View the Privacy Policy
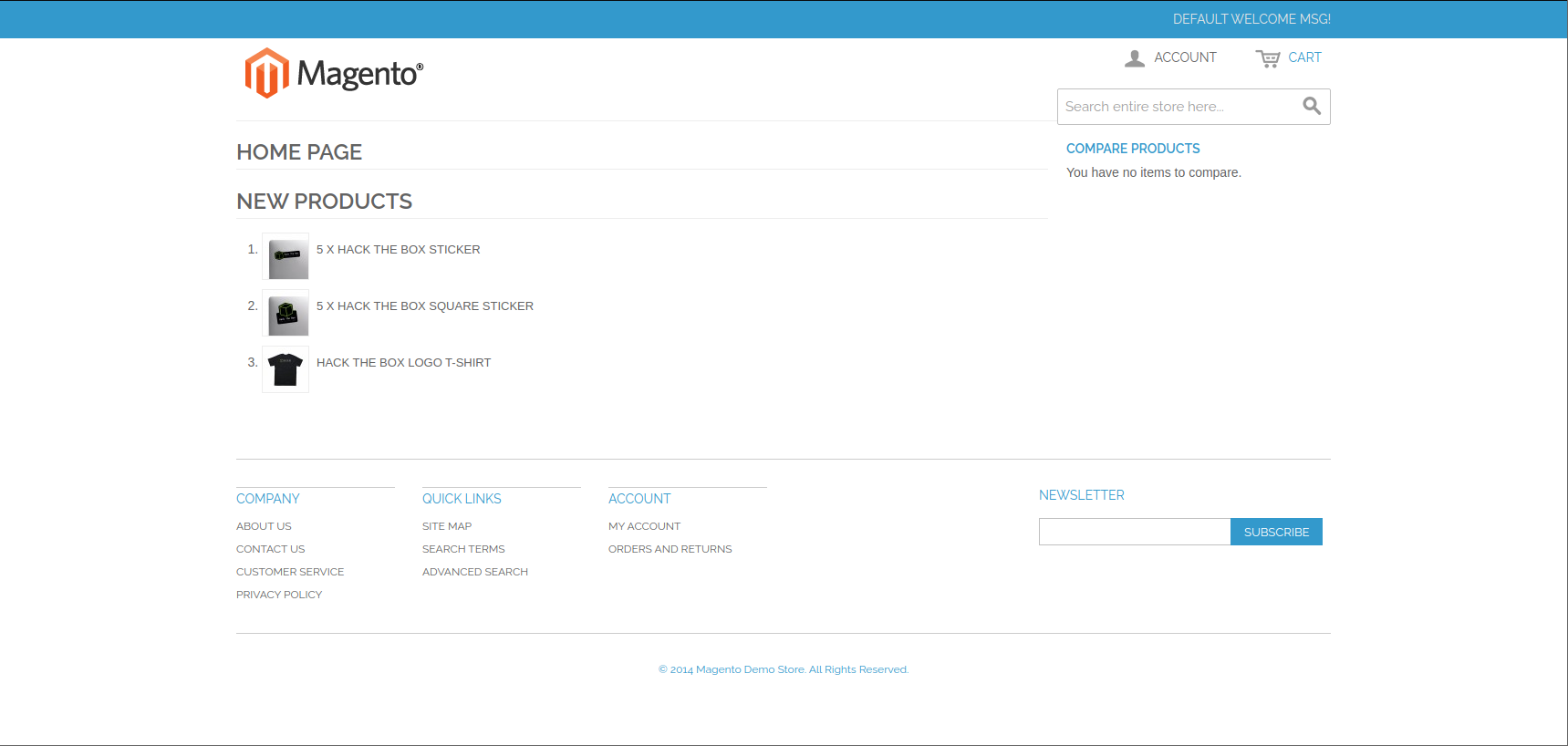 click(279, 595)
